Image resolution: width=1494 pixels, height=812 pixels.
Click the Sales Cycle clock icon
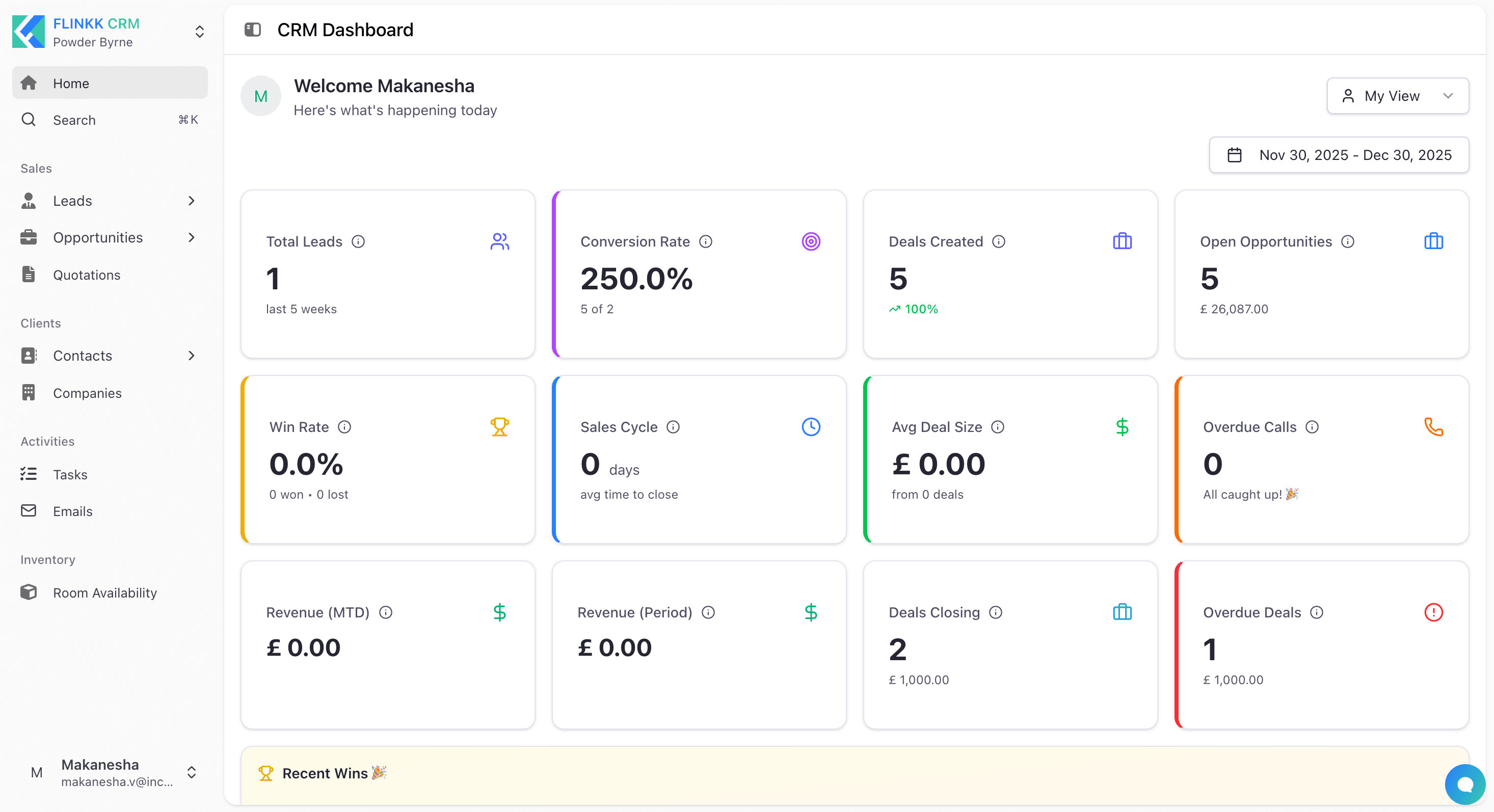pos(811,427)
